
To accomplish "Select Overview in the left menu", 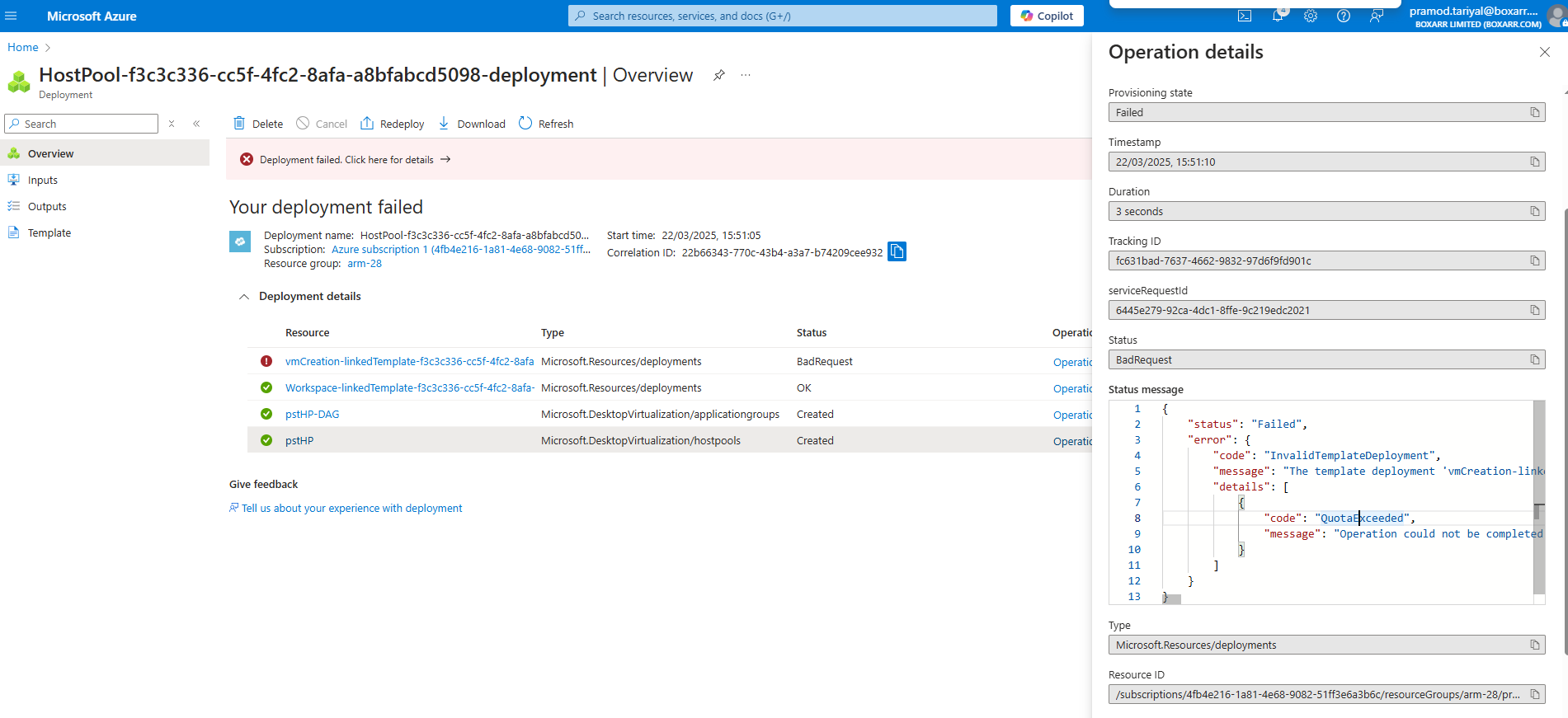I will pyautogui.click(x=105, y=153).
